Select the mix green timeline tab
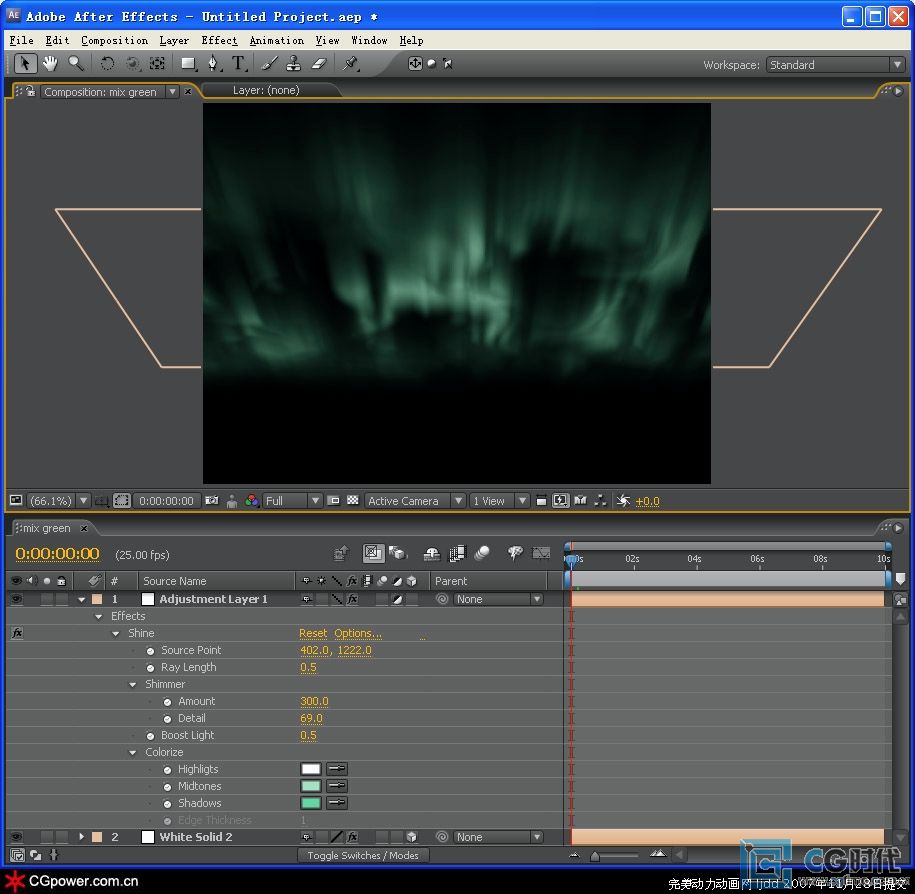The height and width of the screenshot is (894, 915). pos(47,528)
